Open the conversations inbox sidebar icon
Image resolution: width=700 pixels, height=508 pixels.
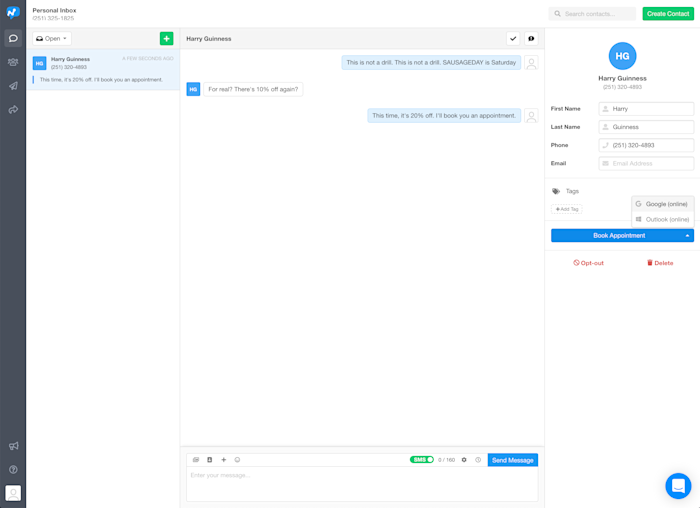click(13, 38)
